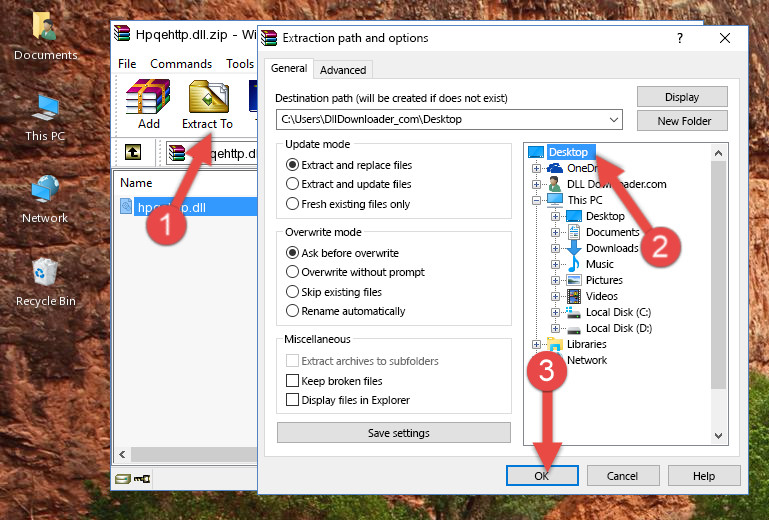Open the Network desktop icon
Image resolution: width=769 pixels, height=520 pixels.
point(45,188)
